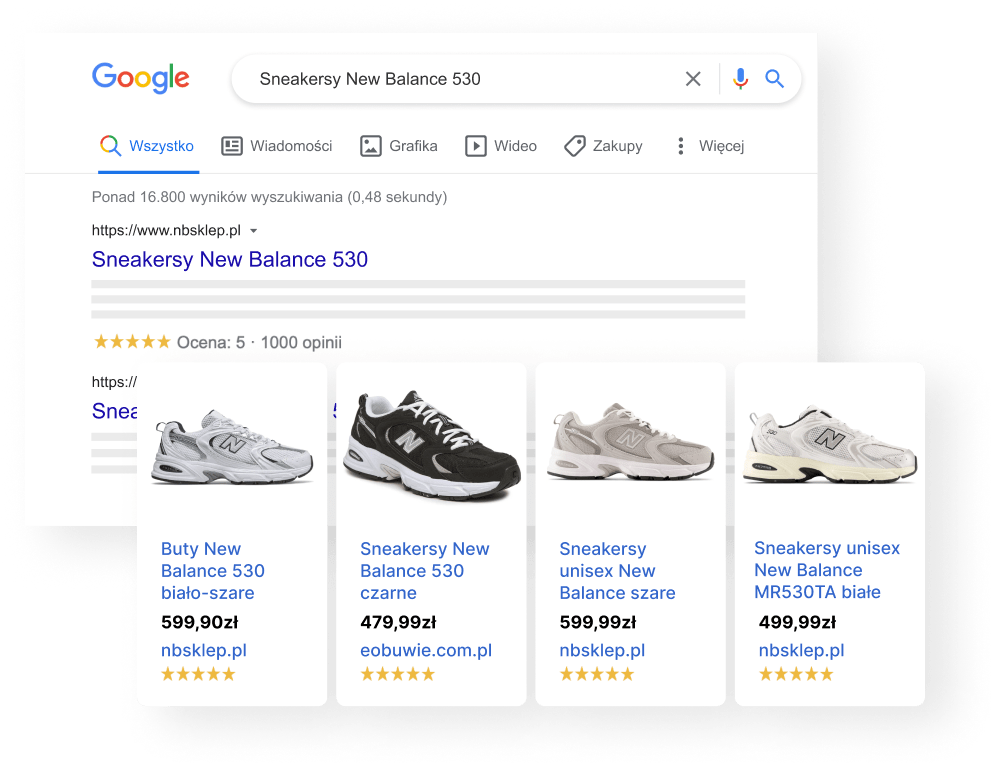
Task: Start voice search with the microphone icon
Action: point(740,79)
